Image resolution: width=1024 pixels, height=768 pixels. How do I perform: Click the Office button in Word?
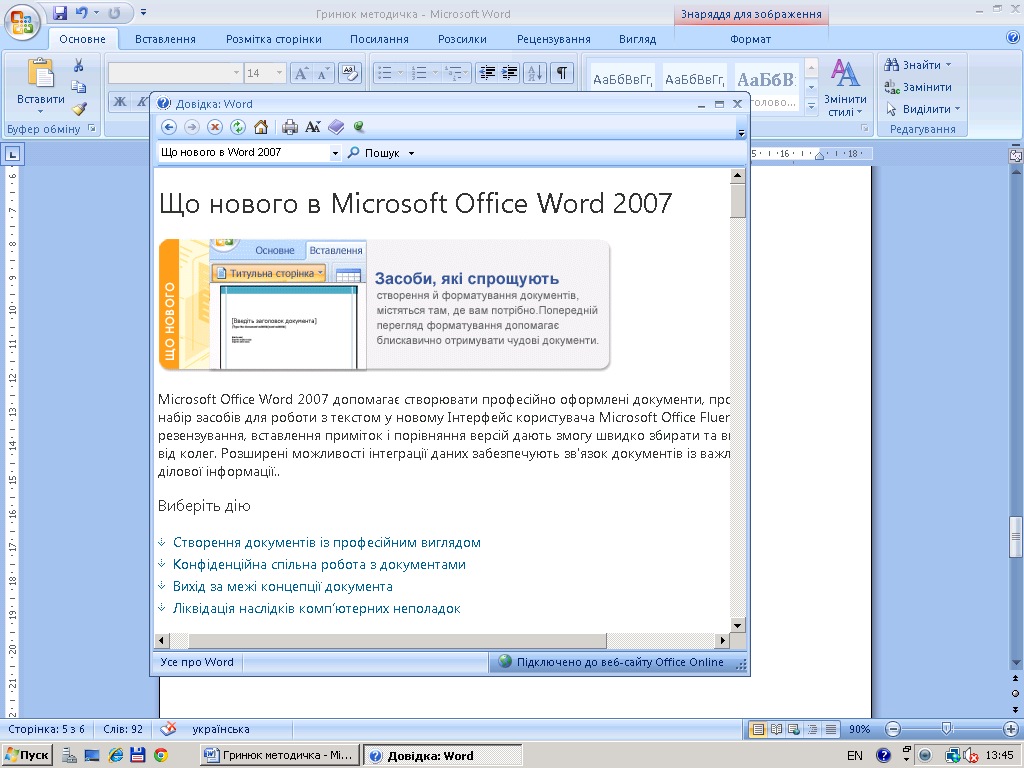click(x=22, y=23)
